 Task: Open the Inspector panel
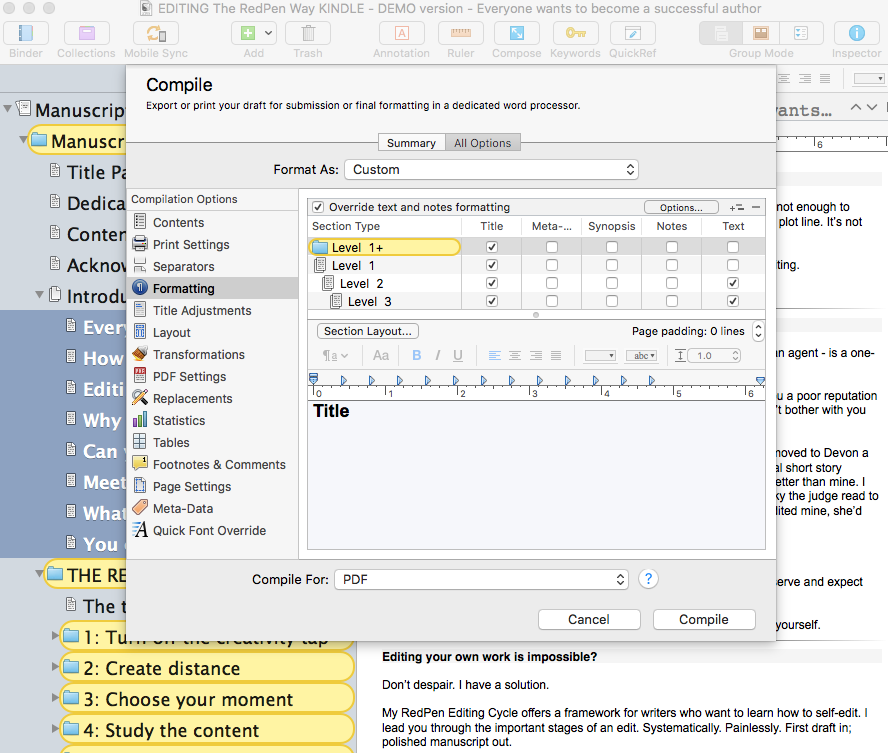point(856,33)
